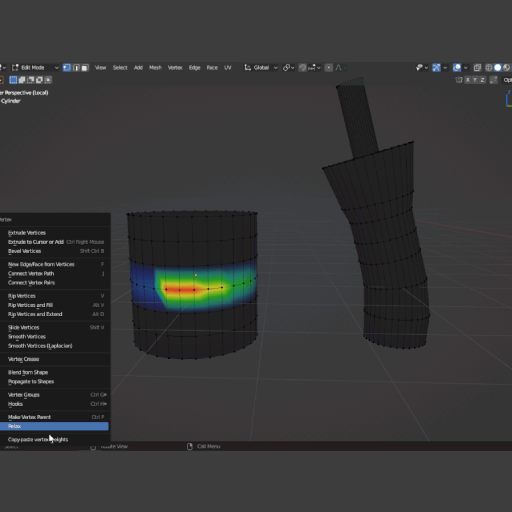Image resolution: width=512 pixels, height=512 pixels.
Task: Open the Edge menu in header
Action: tap(195, 68)
